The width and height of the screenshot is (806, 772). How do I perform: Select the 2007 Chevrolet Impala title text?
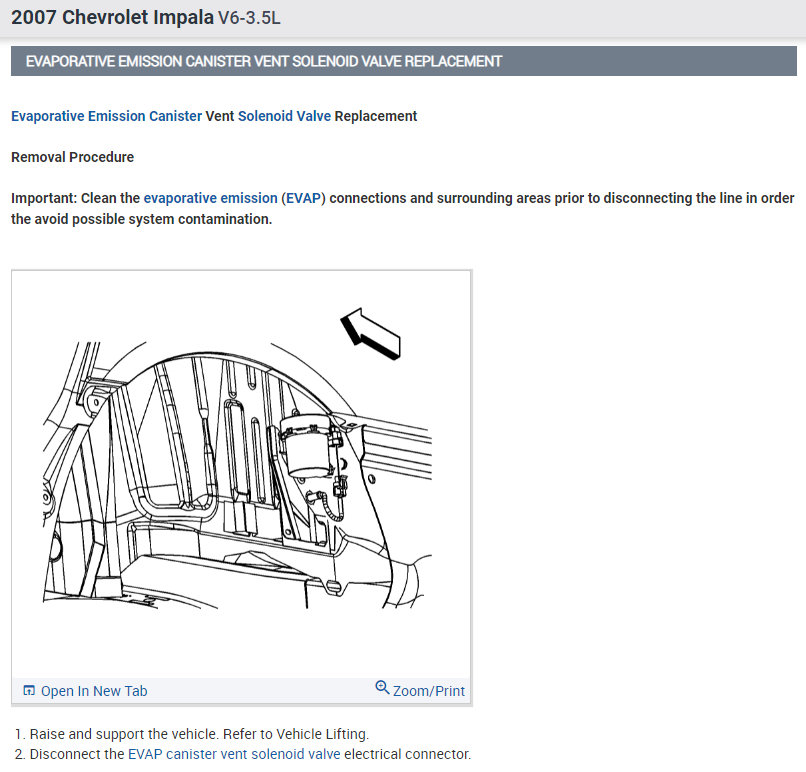113,17
